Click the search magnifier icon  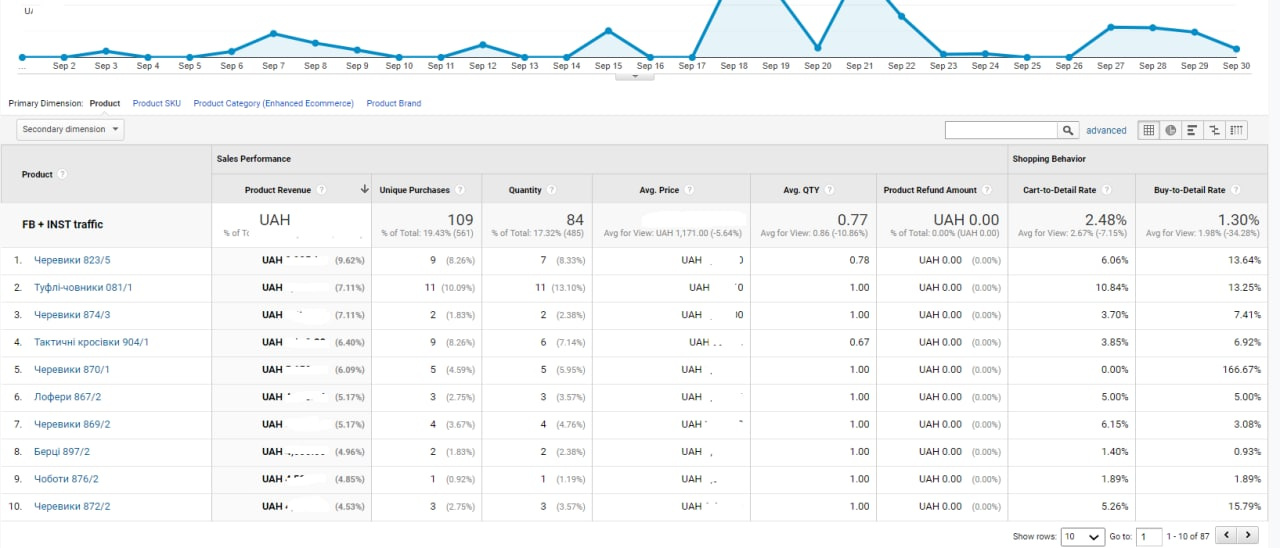[1069, 130]
